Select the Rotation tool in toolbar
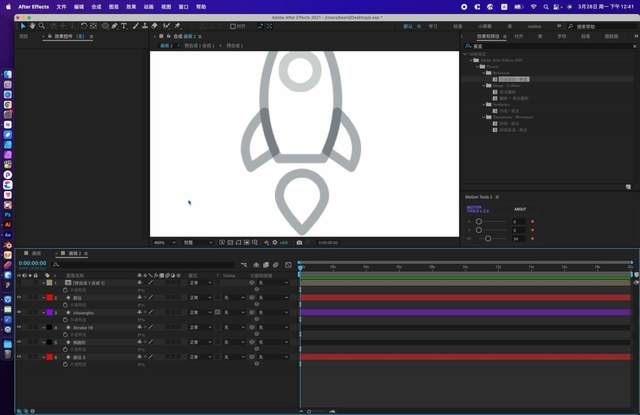The width and height of the screenshot is (640, 415). point(84,26)
